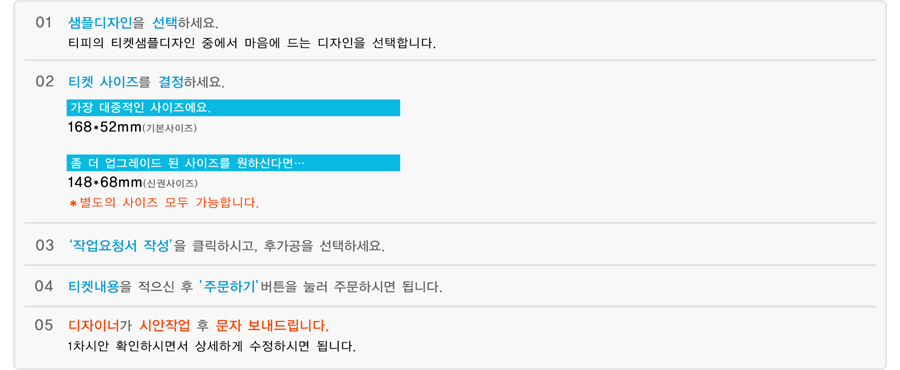The height and width of the screenshot is (370, 900).
Task: Click the blue '티켓 사이즈' heading
Action: point(103,81)
